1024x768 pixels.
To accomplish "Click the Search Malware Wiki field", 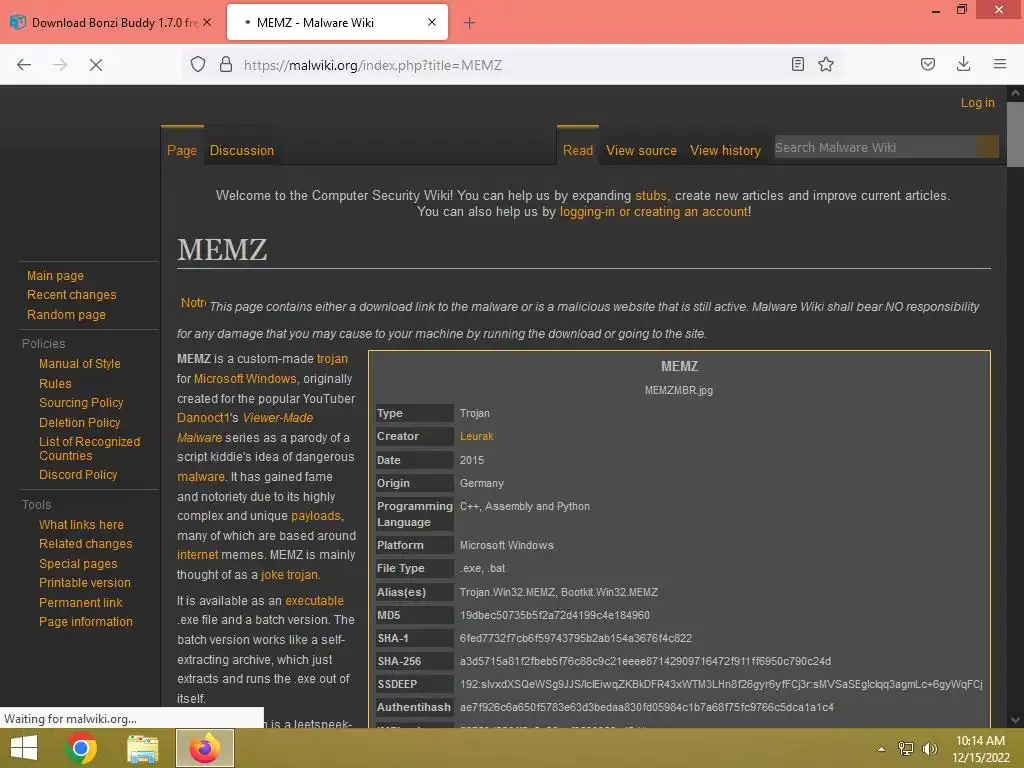I will pos(875,148).
